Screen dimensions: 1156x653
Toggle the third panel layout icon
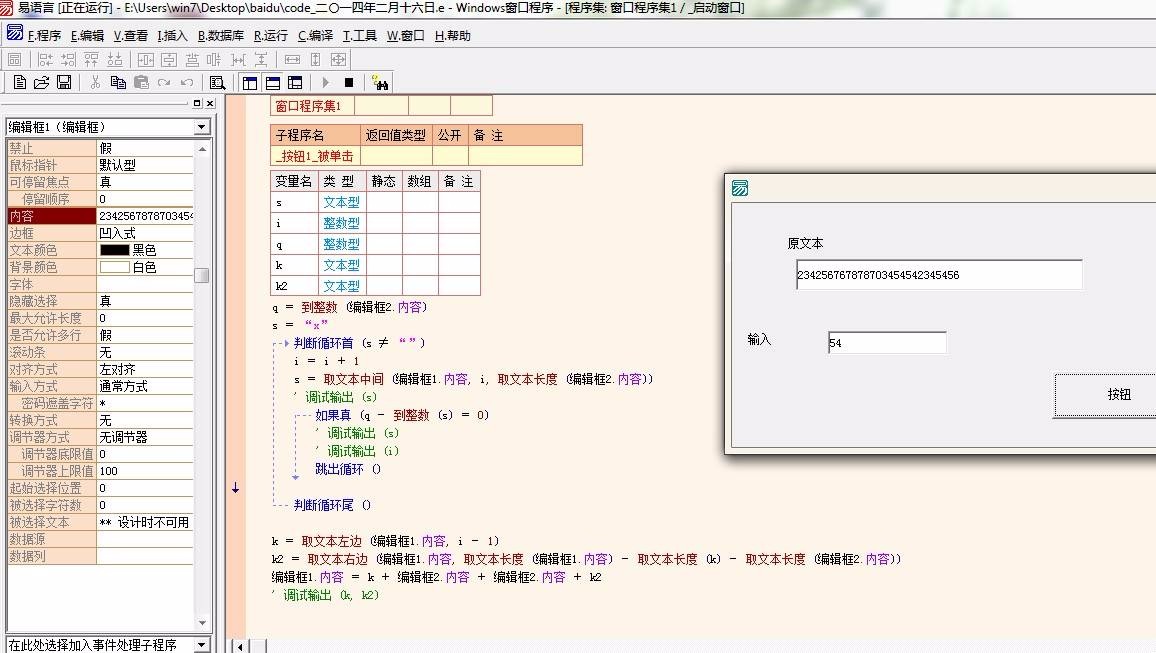(x=295, y=82)
